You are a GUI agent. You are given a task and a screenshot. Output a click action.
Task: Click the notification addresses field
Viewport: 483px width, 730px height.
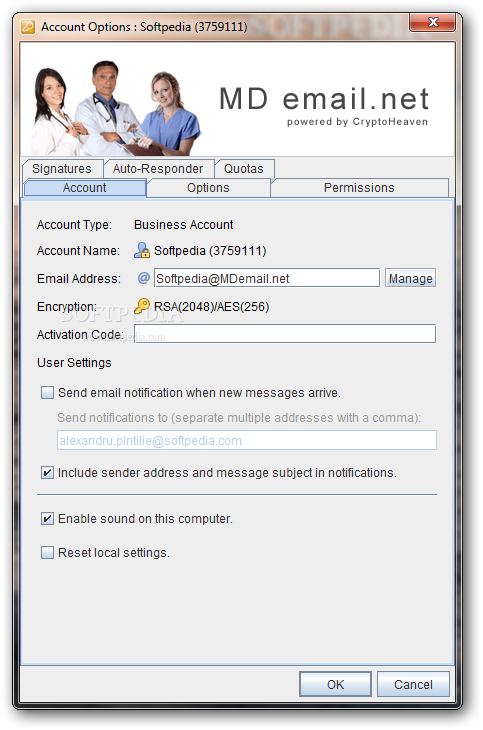[247, 440]
